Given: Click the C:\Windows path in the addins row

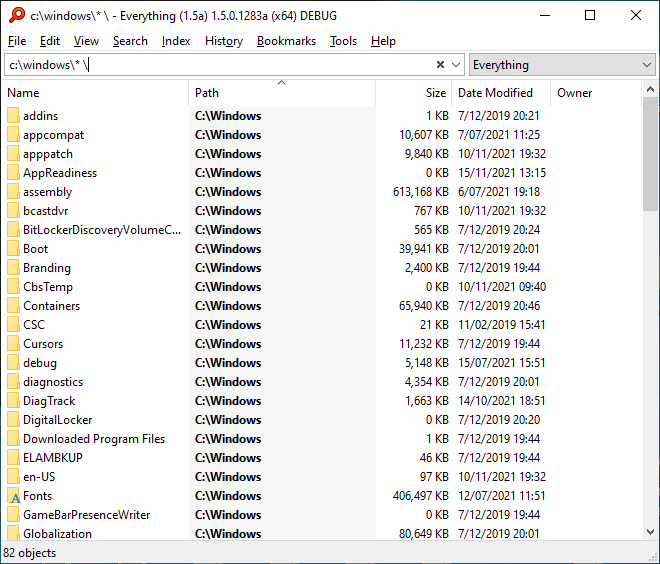Looking at the screenshot, I should pyautogui.click(x=228, y=116).
